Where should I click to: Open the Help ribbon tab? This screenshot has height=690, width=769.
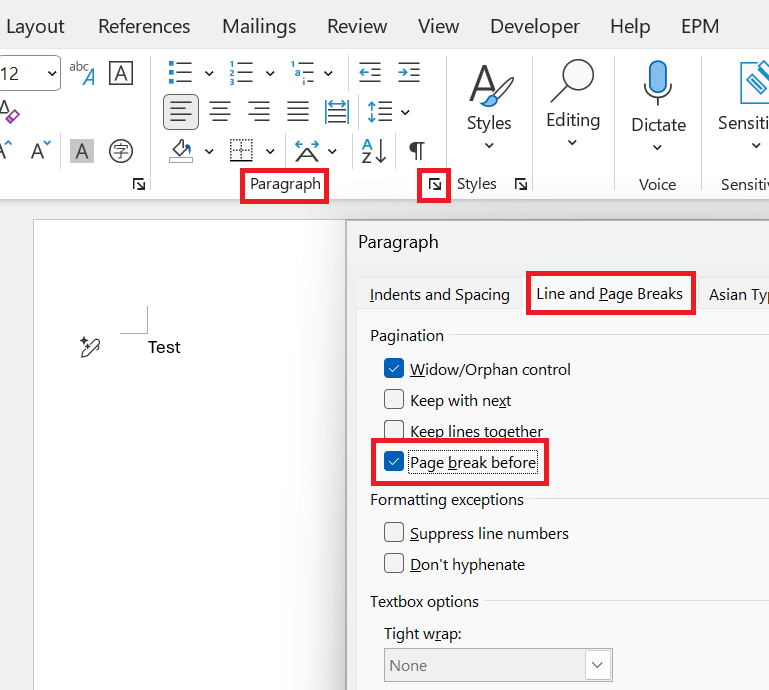pos(630,26)
